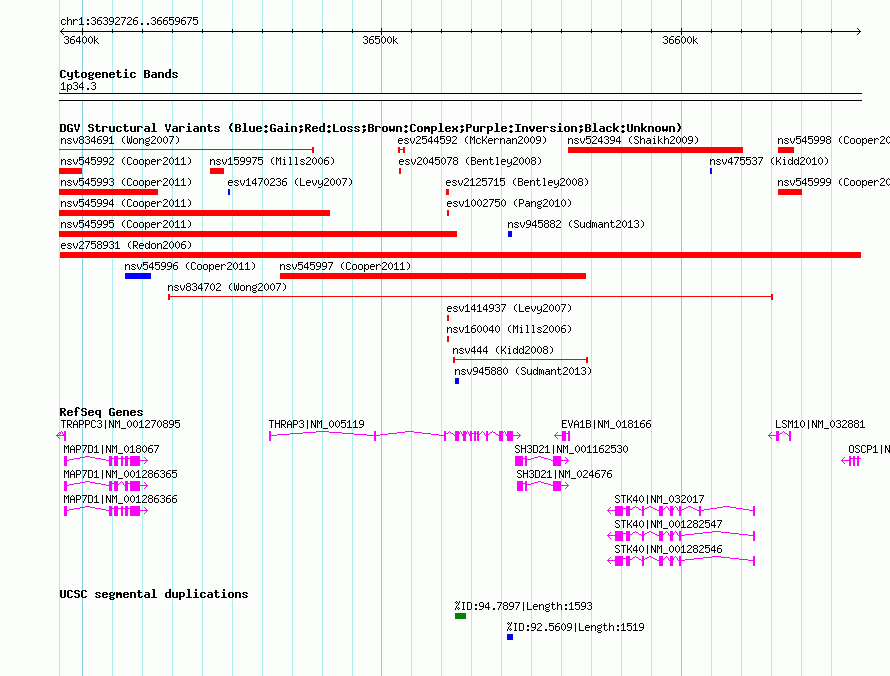Viewport: 890px width, 676px height.
Task: Open the RefSeq Genes track title
Action: coord(101,412)
